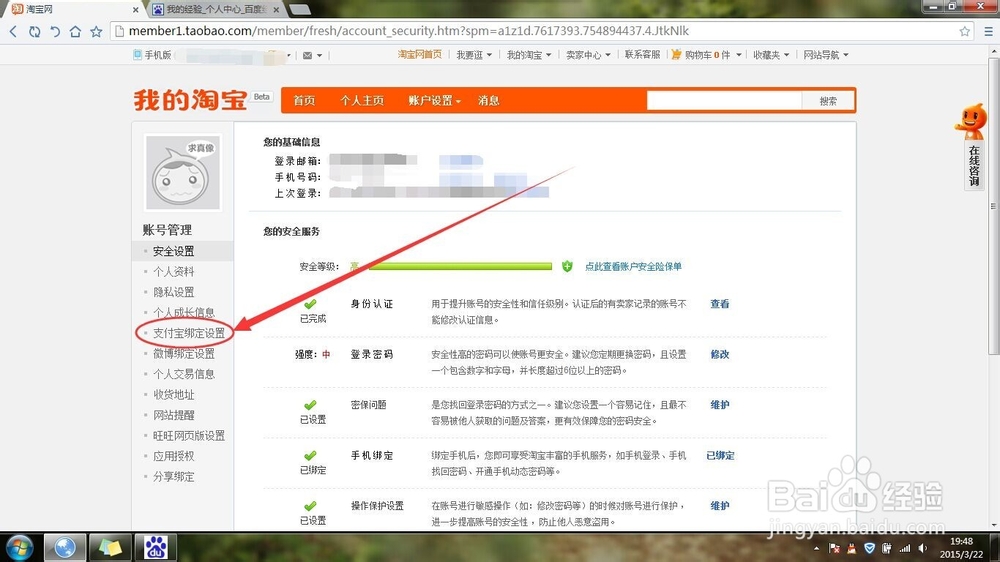Screen dimensions: 1000x562
Task: Reload the page with the refresh icon
Action: point(34,31)
